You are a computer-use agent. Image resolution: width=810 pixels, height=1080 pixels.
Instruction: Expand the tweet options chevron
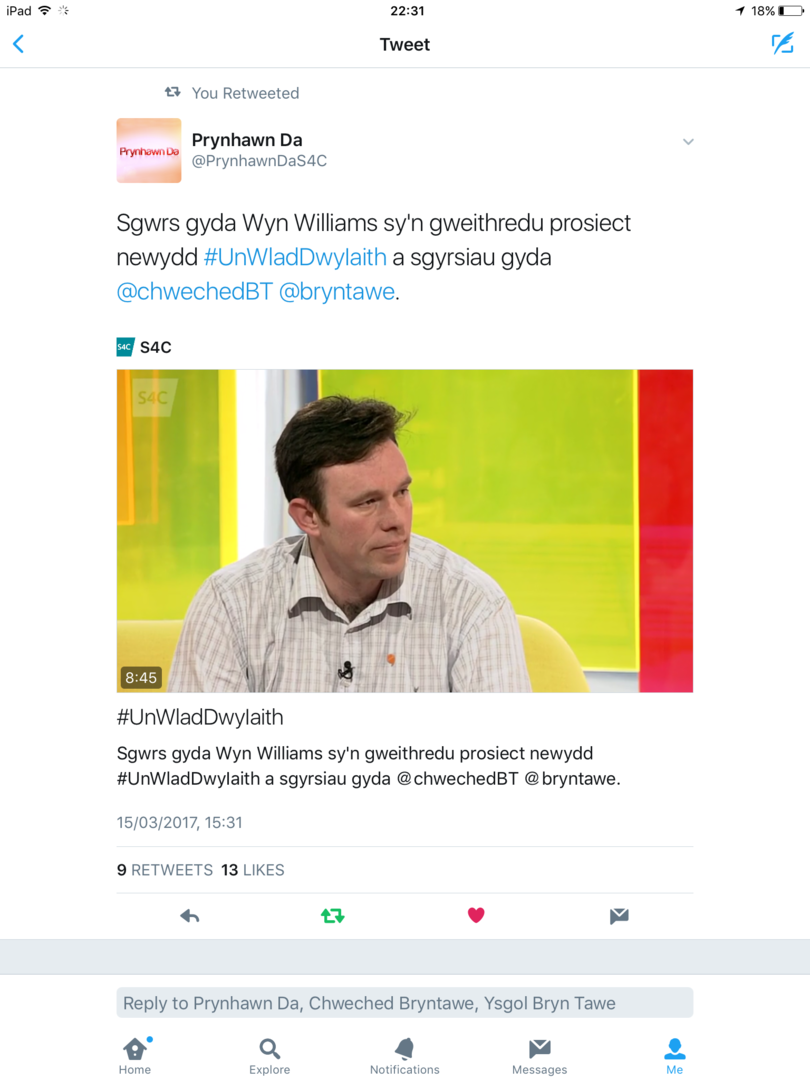(x=687, y=142)
